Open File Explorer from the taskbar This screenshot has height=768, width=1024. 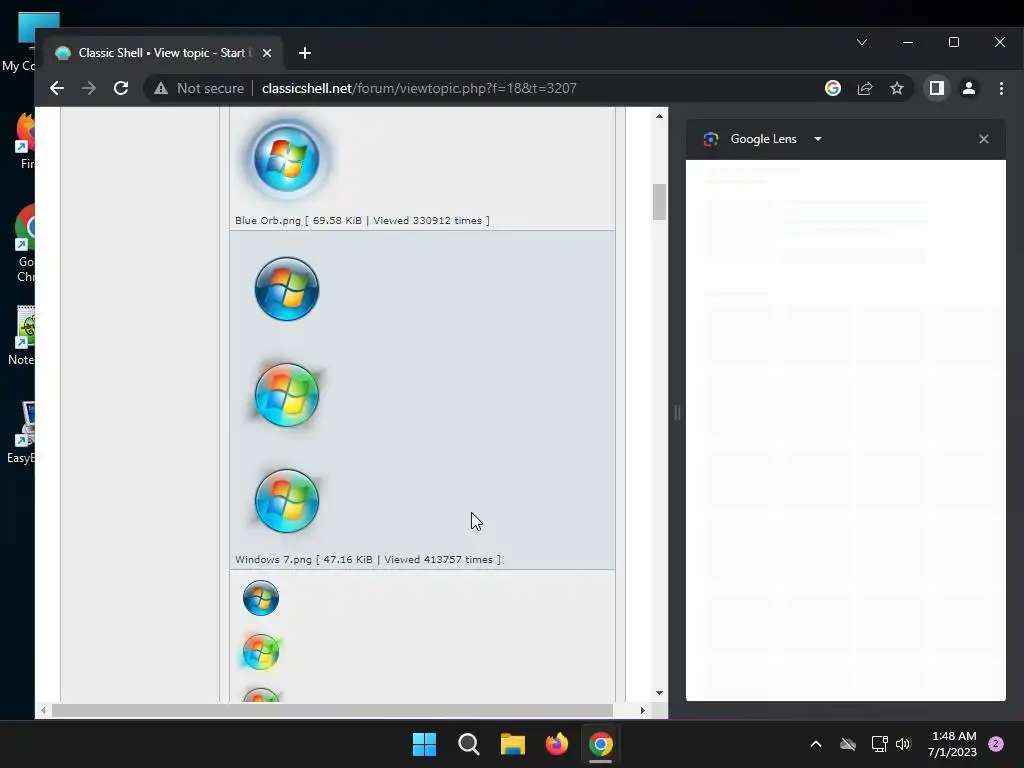513,744
